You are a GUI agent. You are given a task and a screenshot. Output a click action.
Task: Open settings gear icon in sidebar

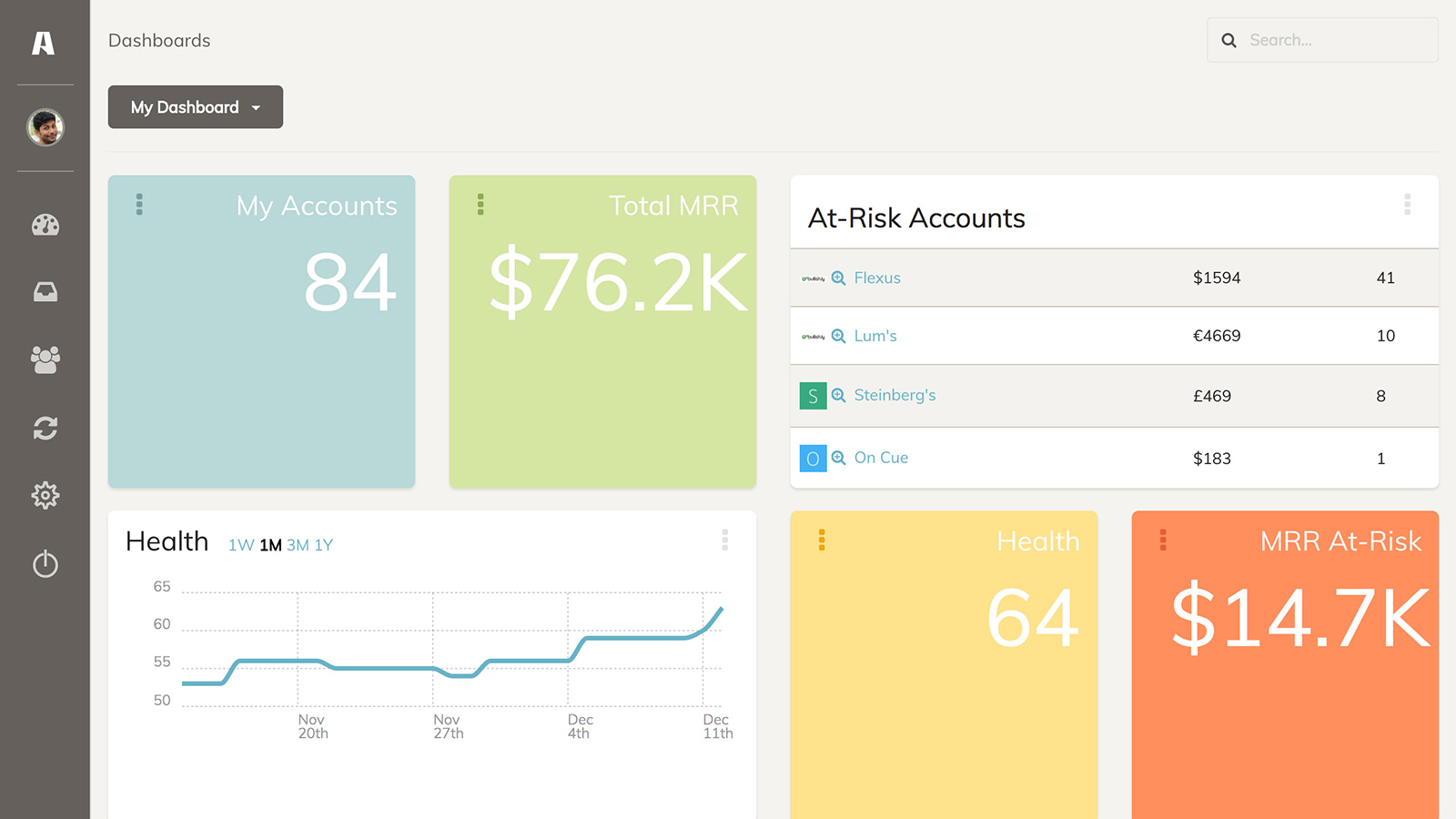click(x=45, y=495)
